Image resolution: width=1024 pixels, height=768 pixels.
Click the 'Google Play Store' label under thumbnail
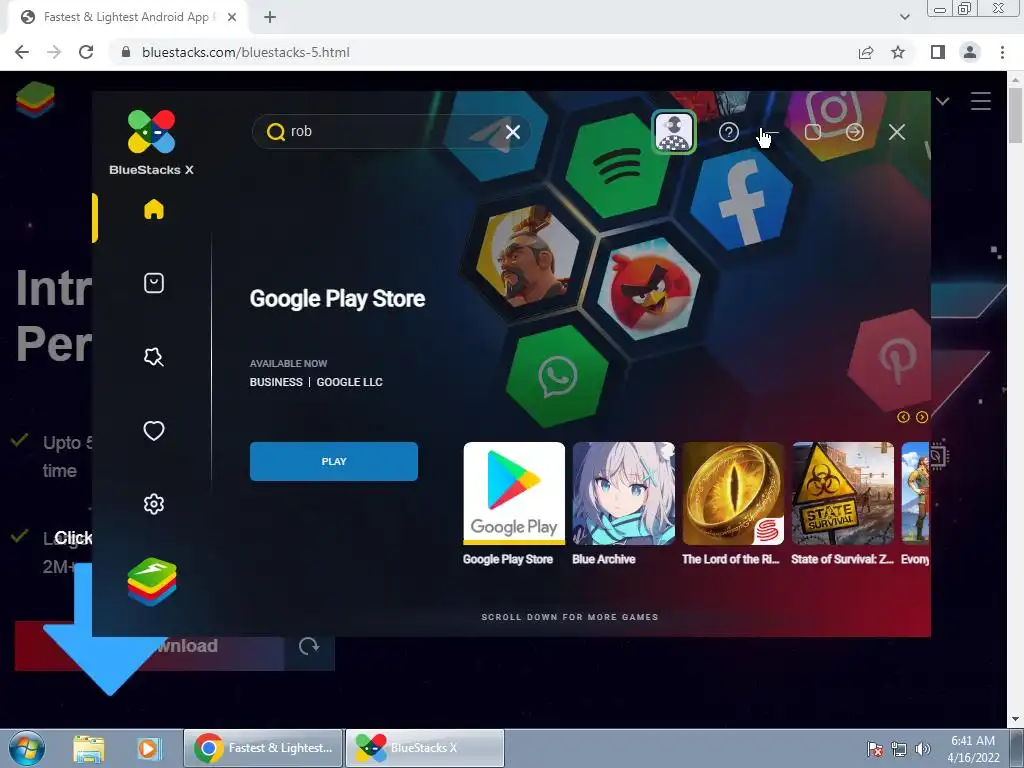[x=507, y=559]
